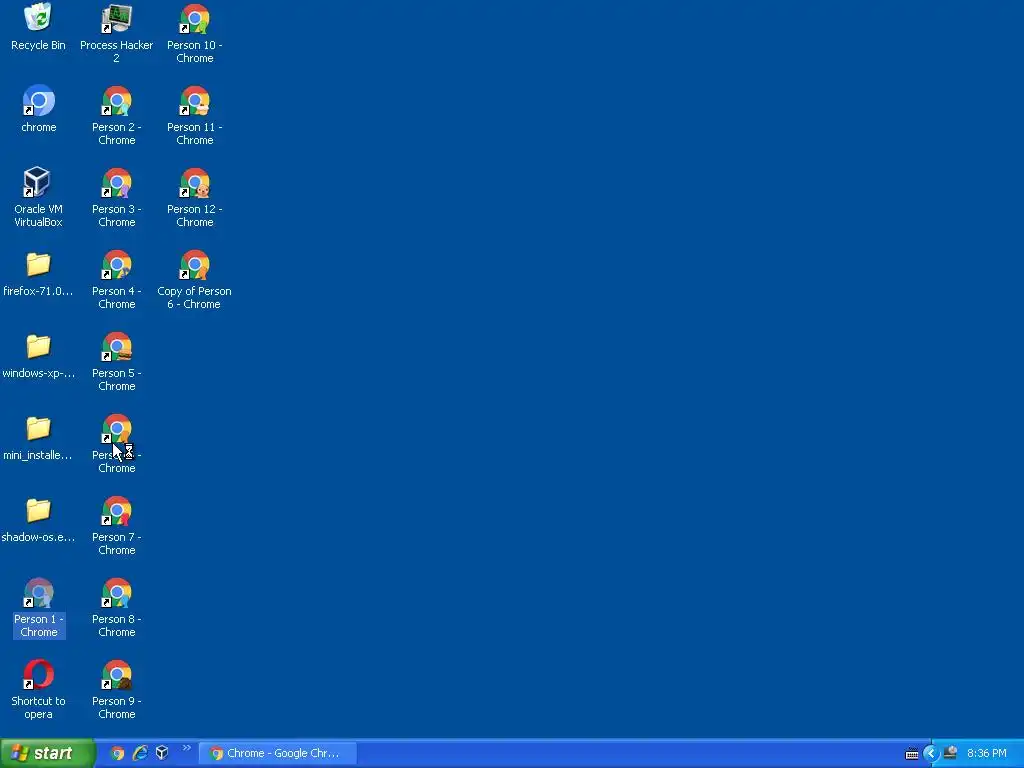The width and height of the screenshot is (1024, 768).
Task: Activate the Chrome - Google Chrome taskbar button
Action: 278,753
